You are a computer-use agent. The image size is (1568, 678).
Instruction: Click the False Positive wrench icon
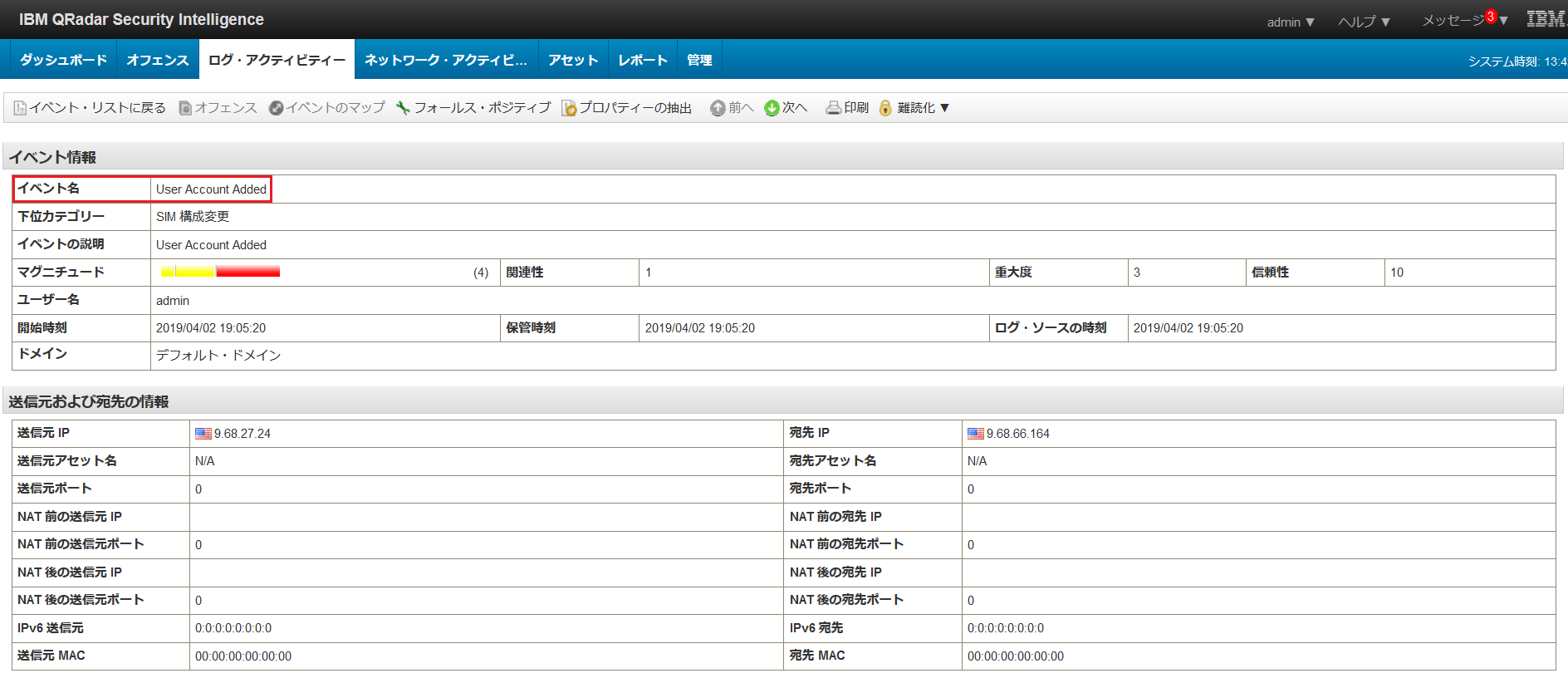coord(403,108)
